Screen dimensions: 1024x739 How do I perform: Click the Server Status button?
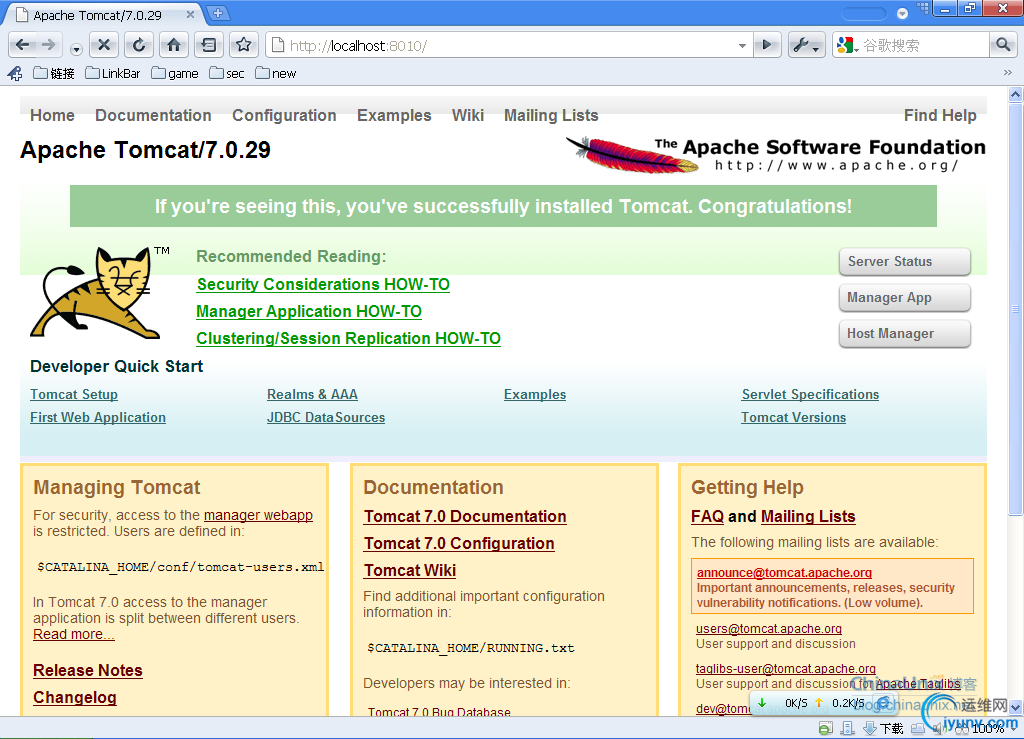point(904,261)
